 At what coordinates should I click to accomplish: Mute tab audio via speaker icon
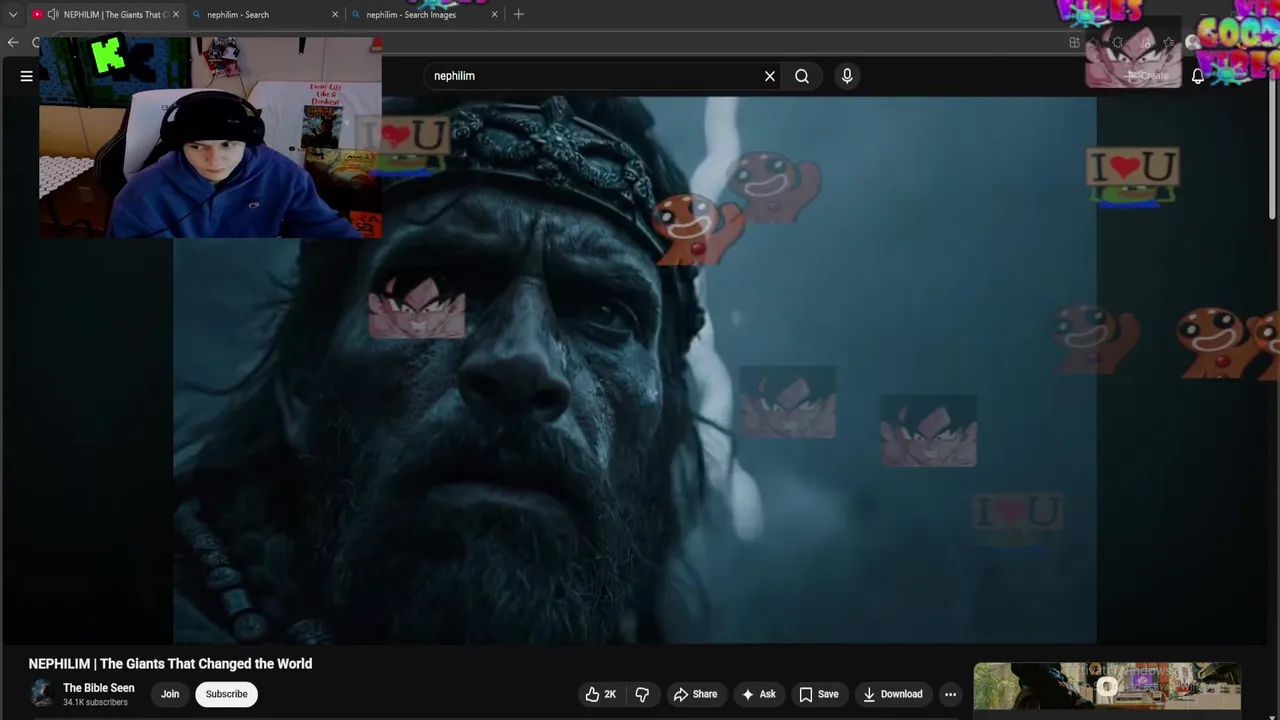[x=53, y=15]
